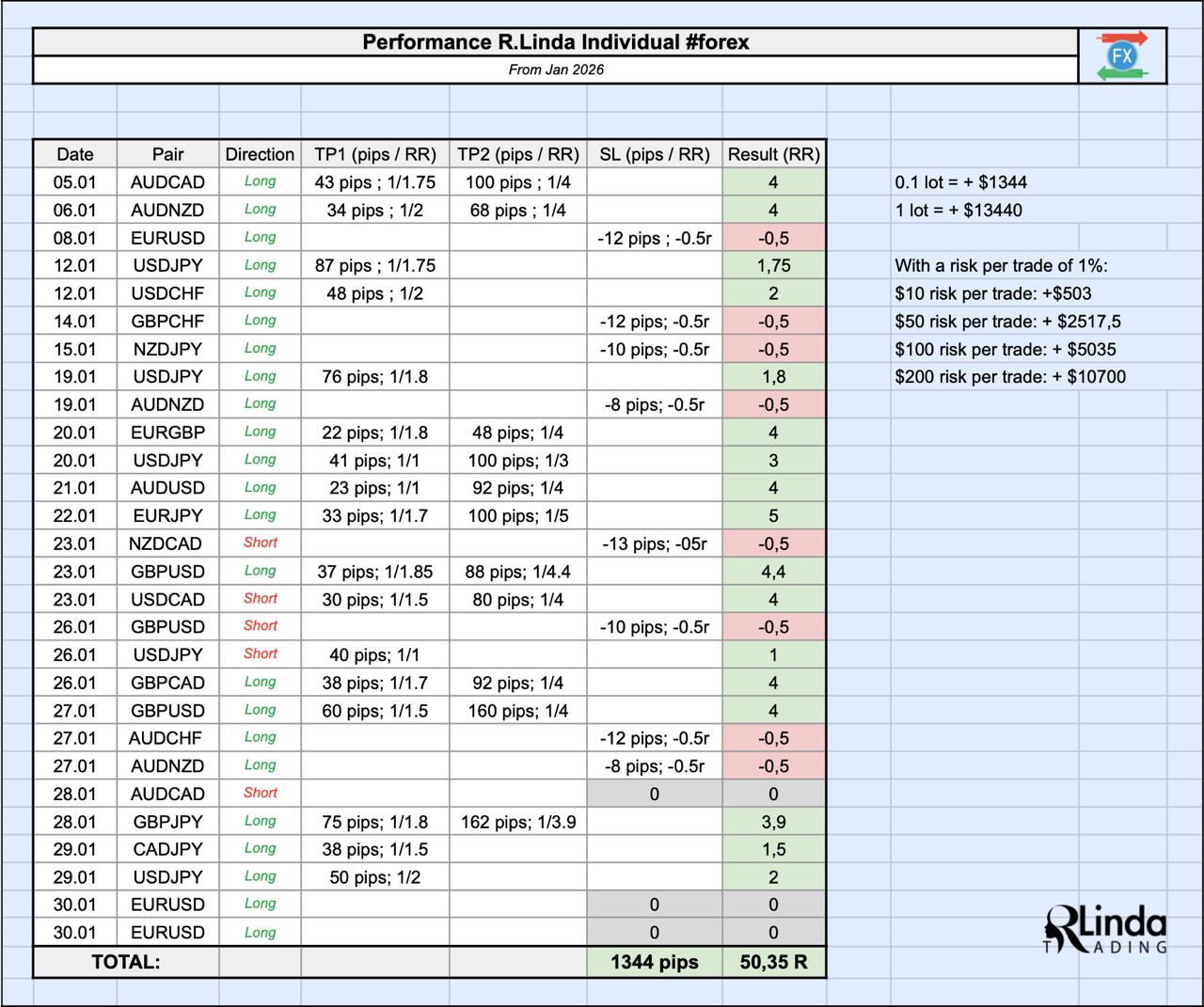Click the 'SL (pips / RR)' header

[655, 154]
